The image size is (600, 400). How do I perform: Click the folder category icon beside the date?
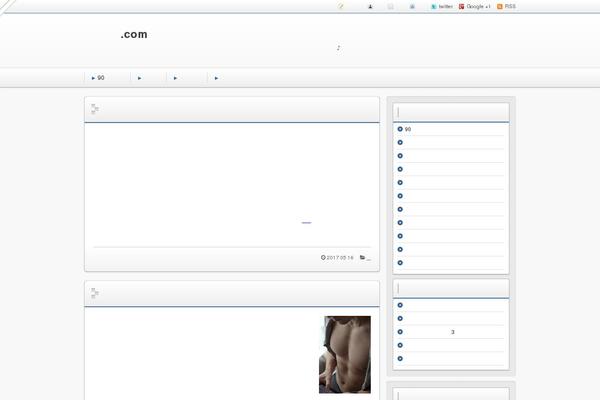362,258
